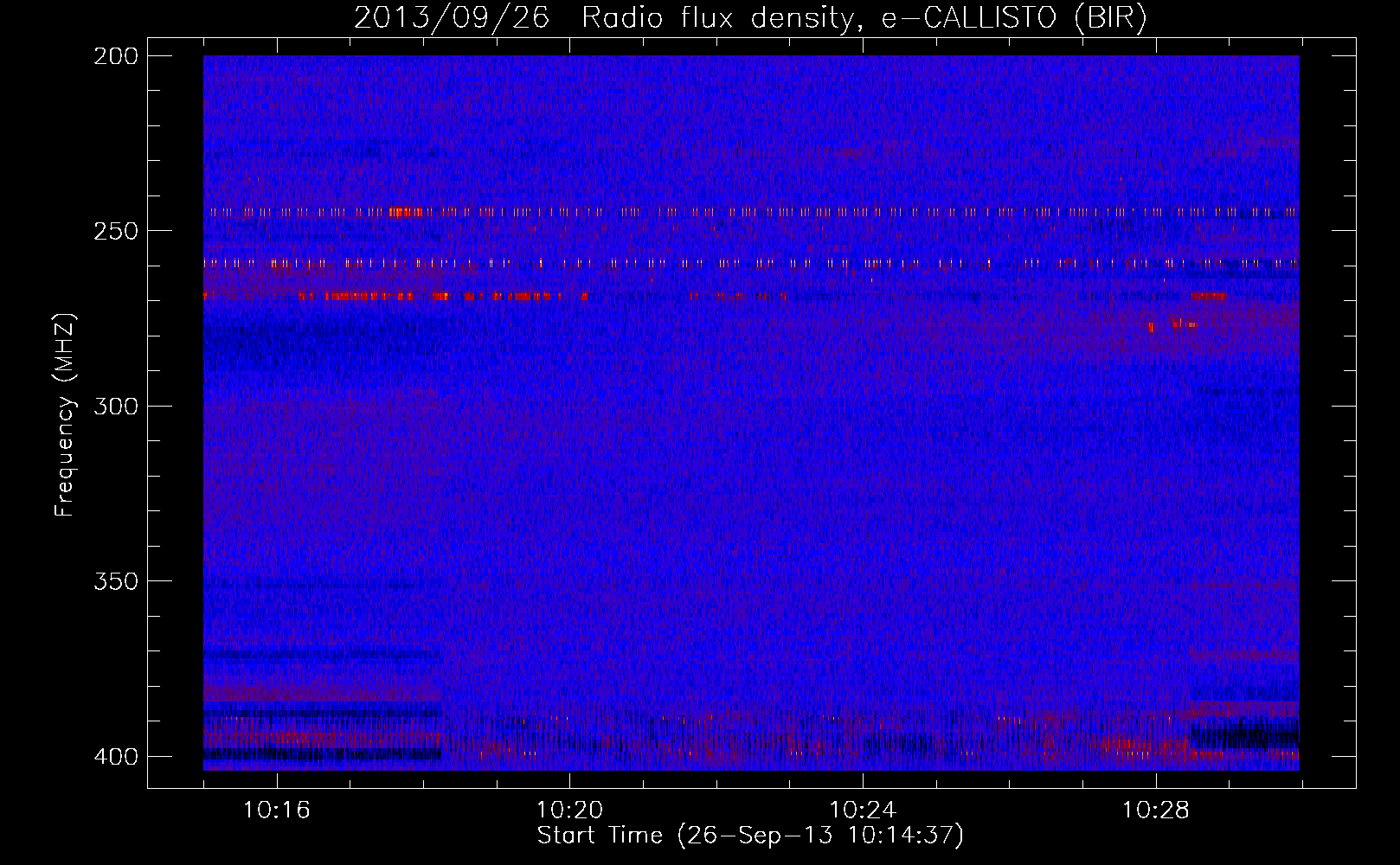This screenshot has height=865, width=1400.
Task: Select the 250 frequency tick label
Action: point(115,231)
